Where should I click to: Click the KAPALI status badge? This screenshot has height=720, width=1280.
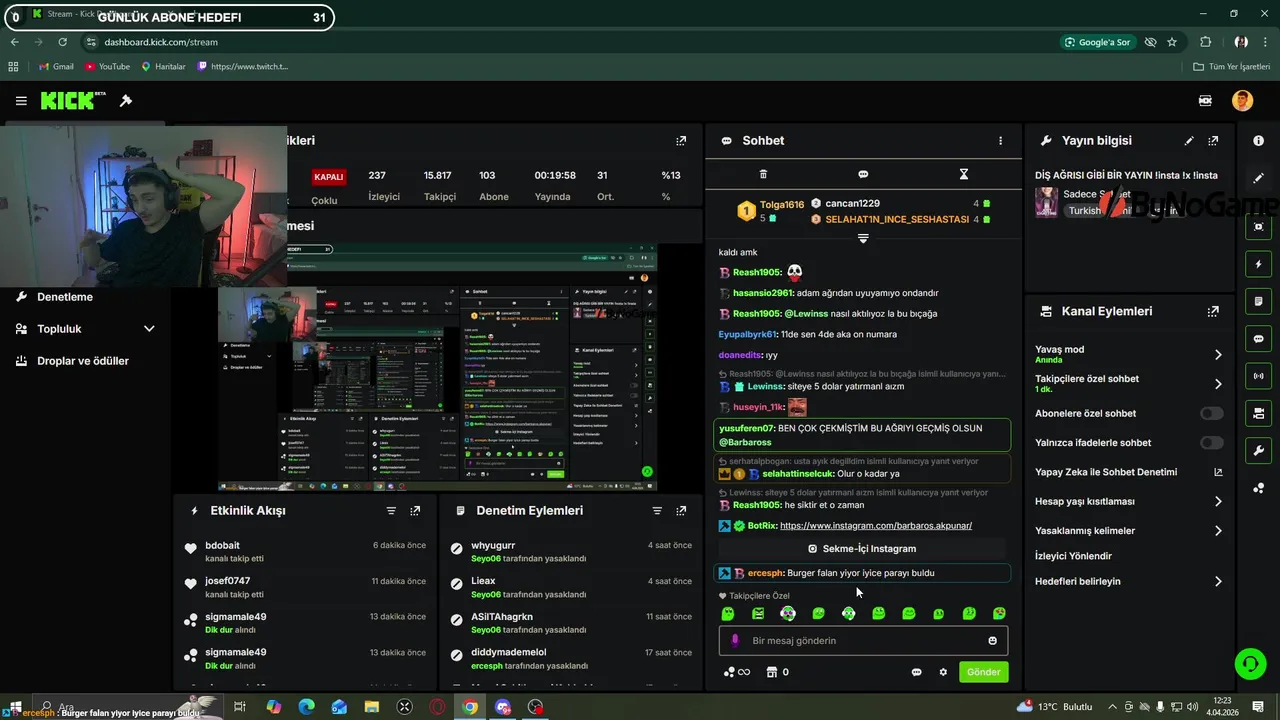tap(329, 177)
